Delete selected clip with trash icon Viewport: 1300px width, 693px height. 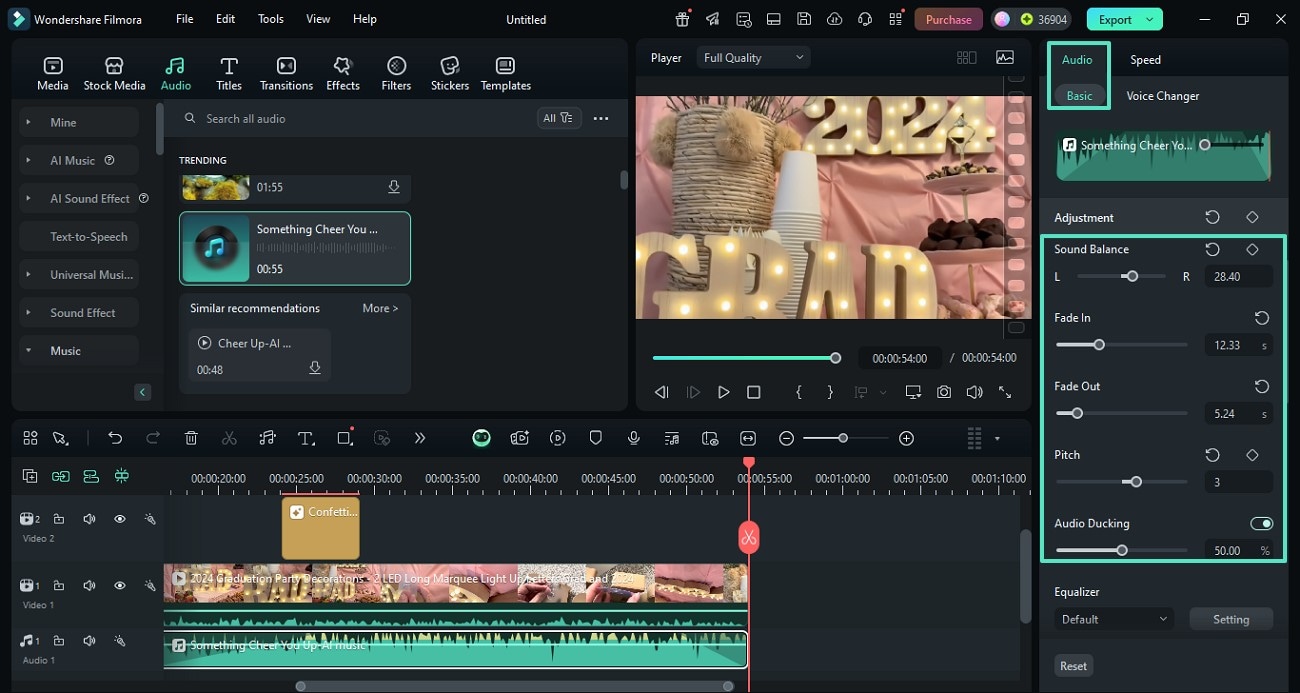(191, 438)
